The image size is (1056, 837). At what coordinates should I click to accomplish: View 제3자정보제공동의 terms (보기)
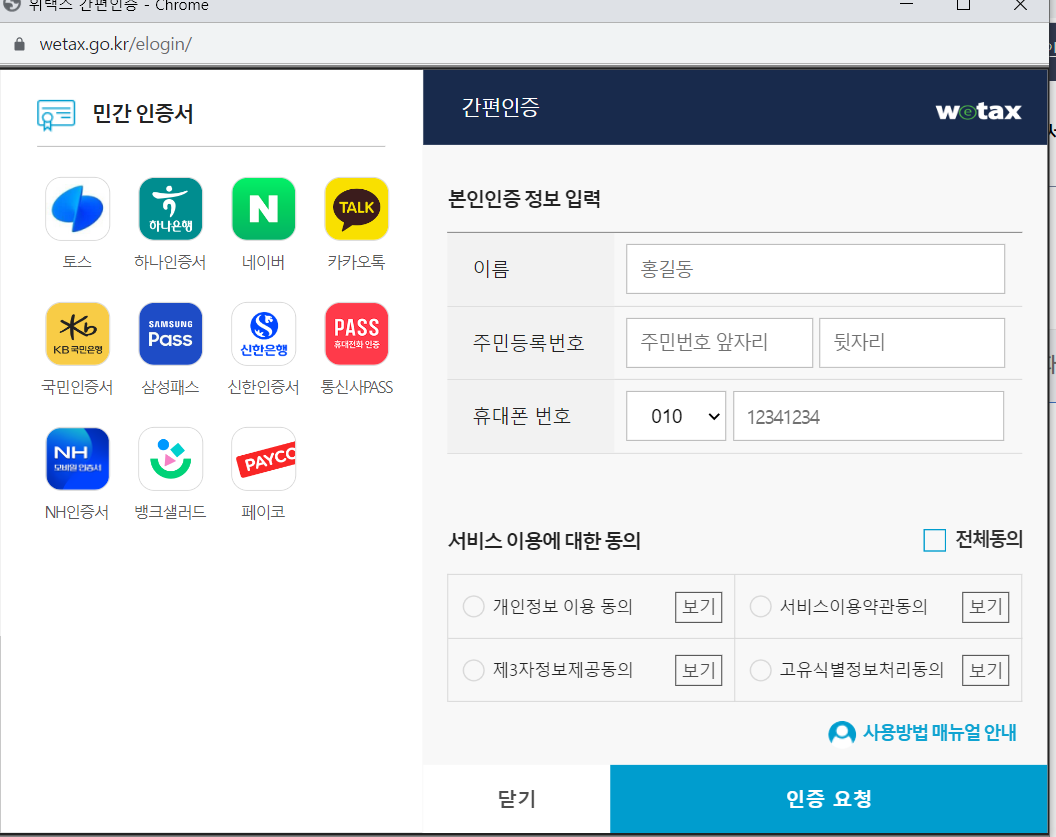tap(698, 671)
